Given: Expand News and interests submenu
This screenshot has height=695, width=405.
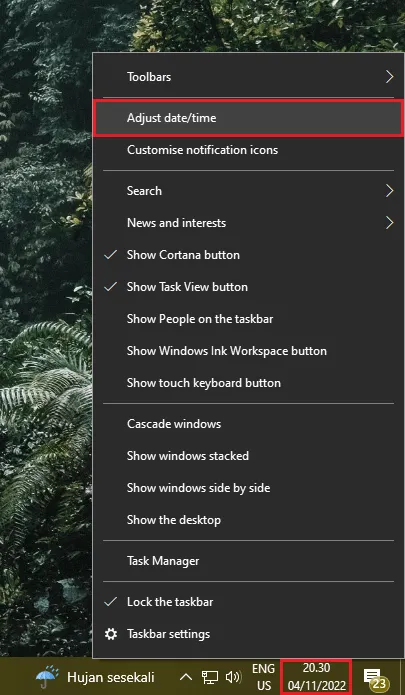Looking at the screenshot, I should (249, 223).
